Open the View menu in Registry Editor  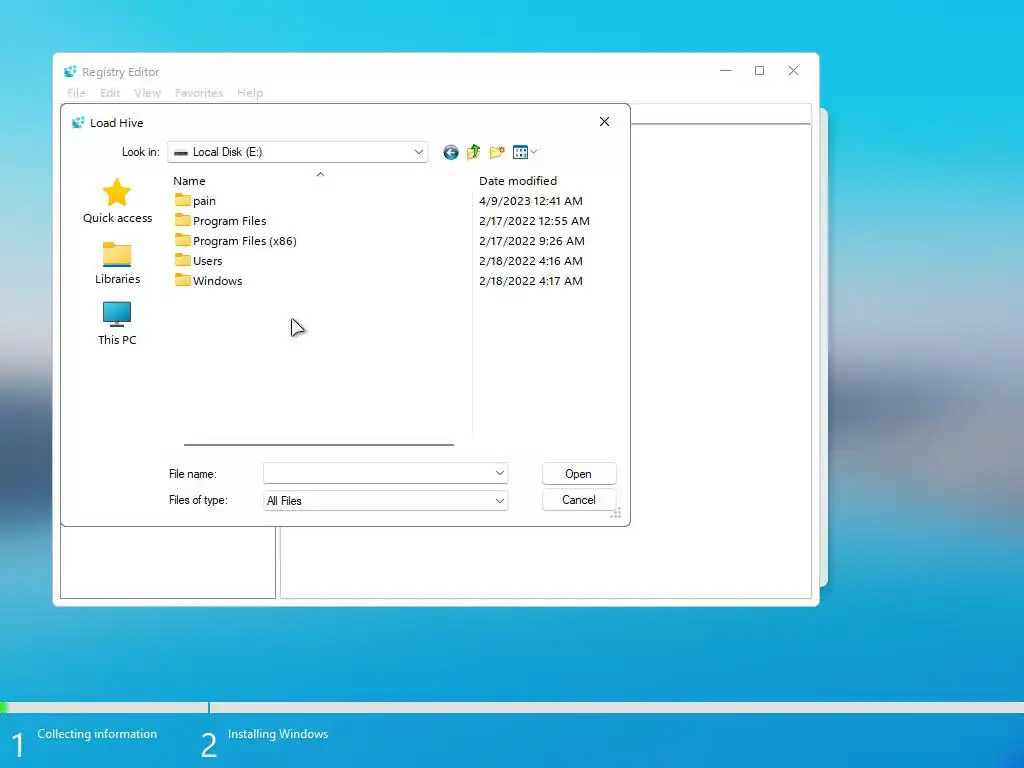(x=148, y=93)
